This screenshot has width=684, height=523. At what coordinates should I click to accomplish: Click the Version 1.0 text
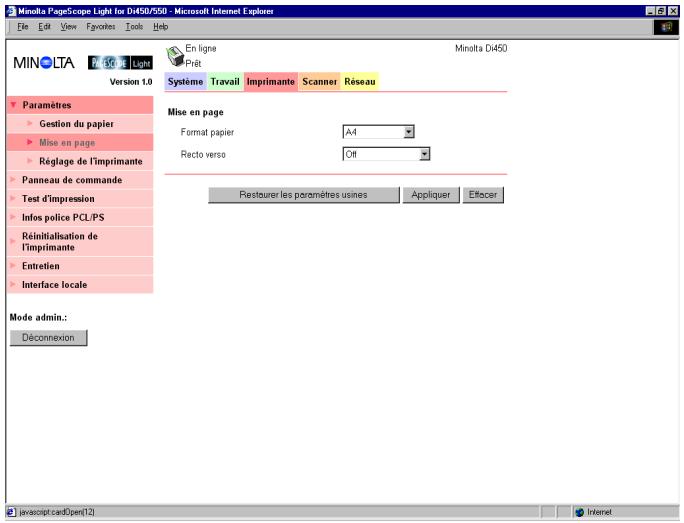tap(131, 82)
